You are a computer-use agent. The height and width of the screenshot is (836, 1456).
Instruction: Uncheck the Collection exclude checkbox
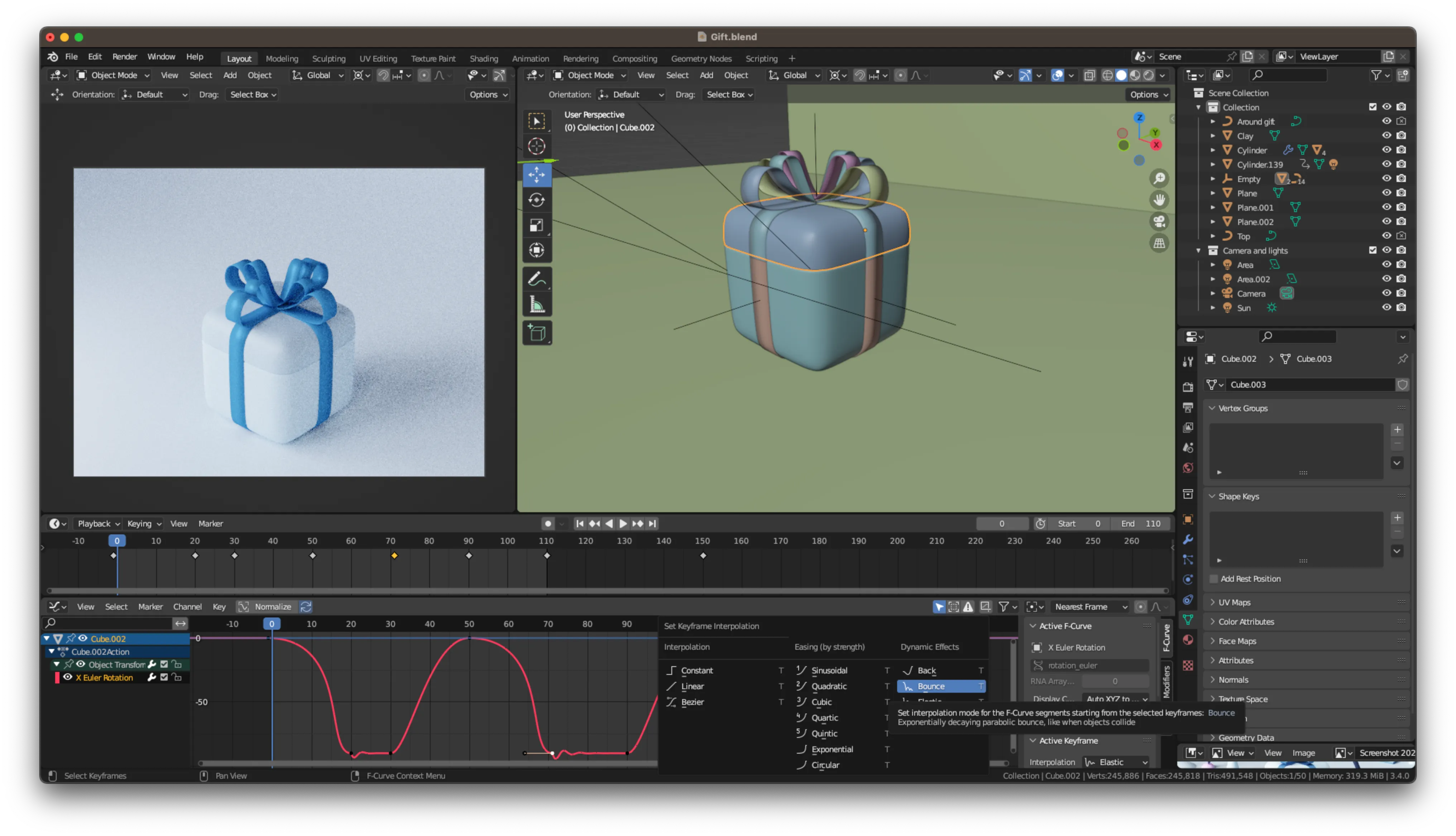click(x=1372, y=107)
